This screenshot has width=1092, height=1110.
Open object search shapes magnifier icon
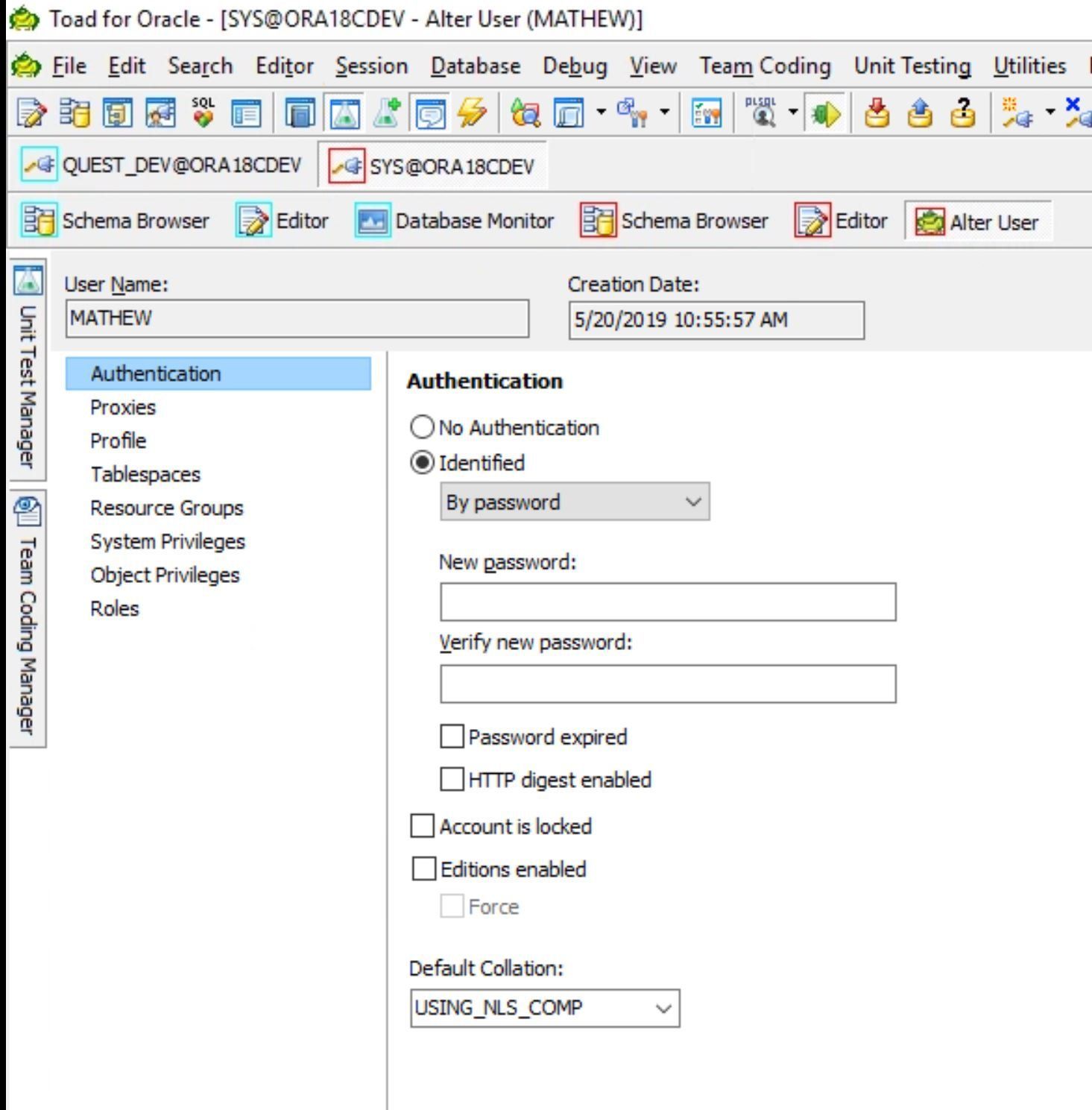525,113
